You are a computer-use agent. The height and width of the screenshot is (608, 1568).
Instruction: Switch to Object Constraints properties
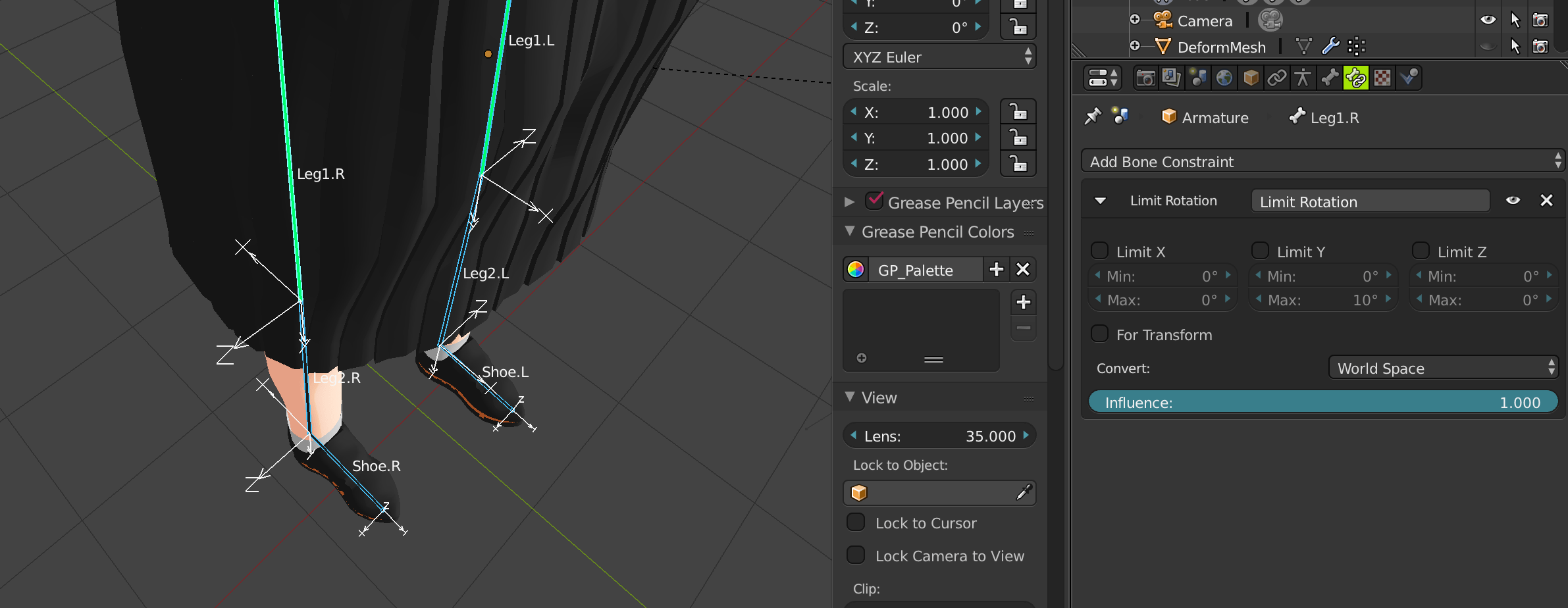(x=1277, y=77)
